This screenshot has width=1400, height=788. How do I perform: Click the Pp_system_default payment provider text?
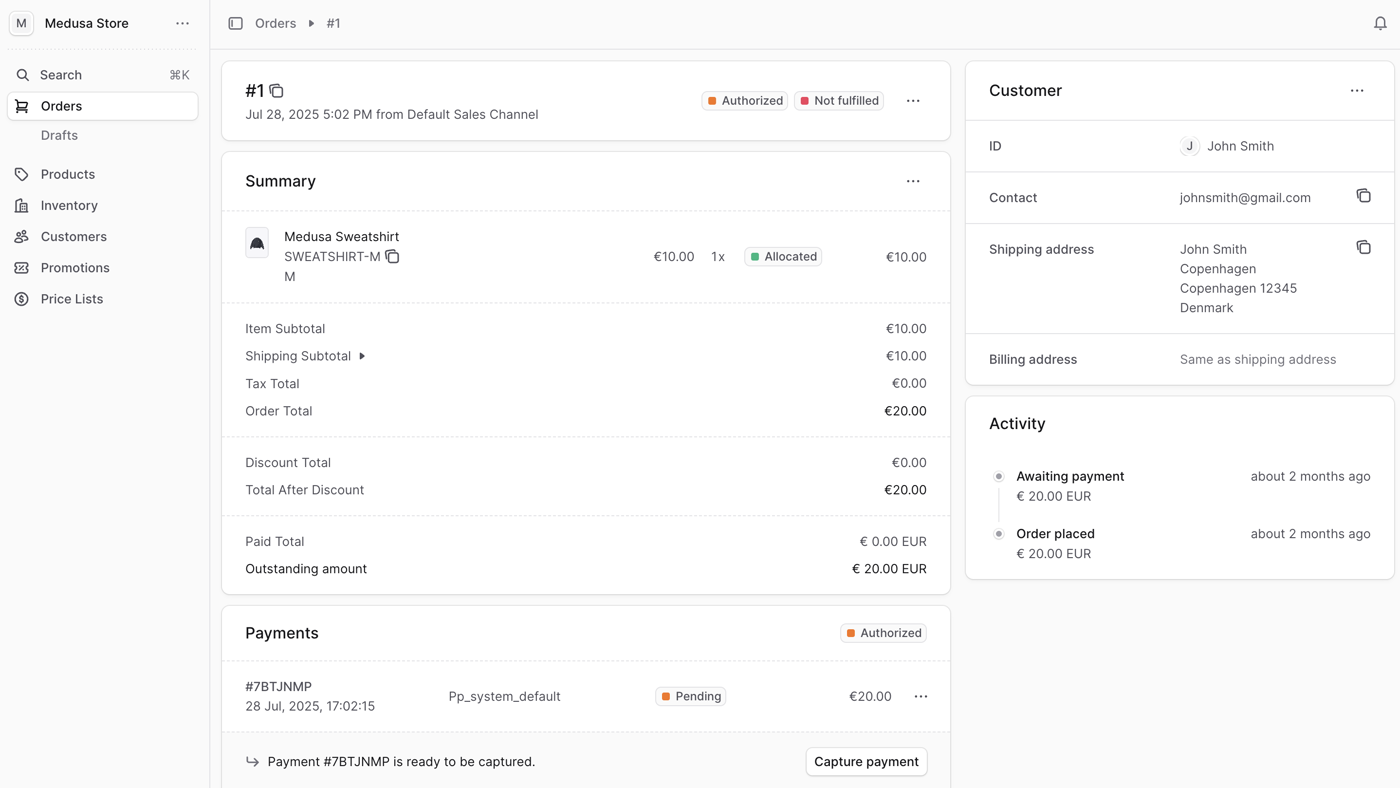(x=504, y=696)
